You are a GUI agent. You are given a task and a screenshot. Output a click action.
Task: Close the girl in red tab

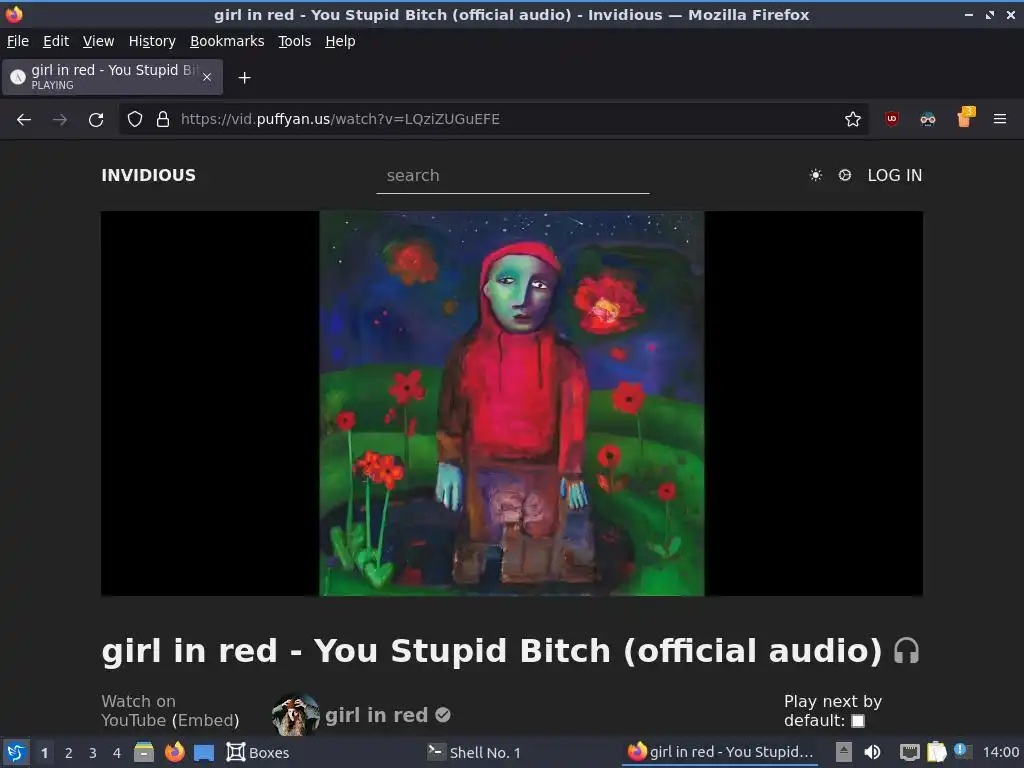(207, 77)
